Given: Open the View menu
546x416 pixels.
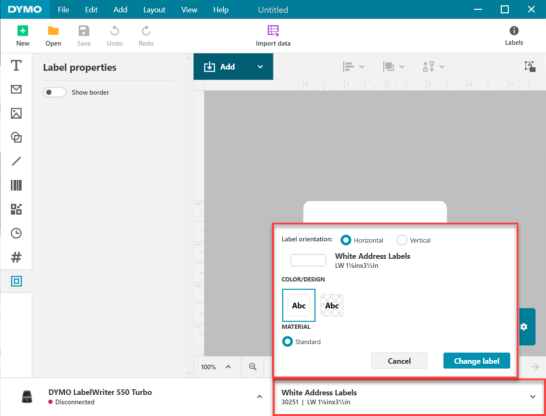Looking at the screenshot, I should [x=189, y=10].
